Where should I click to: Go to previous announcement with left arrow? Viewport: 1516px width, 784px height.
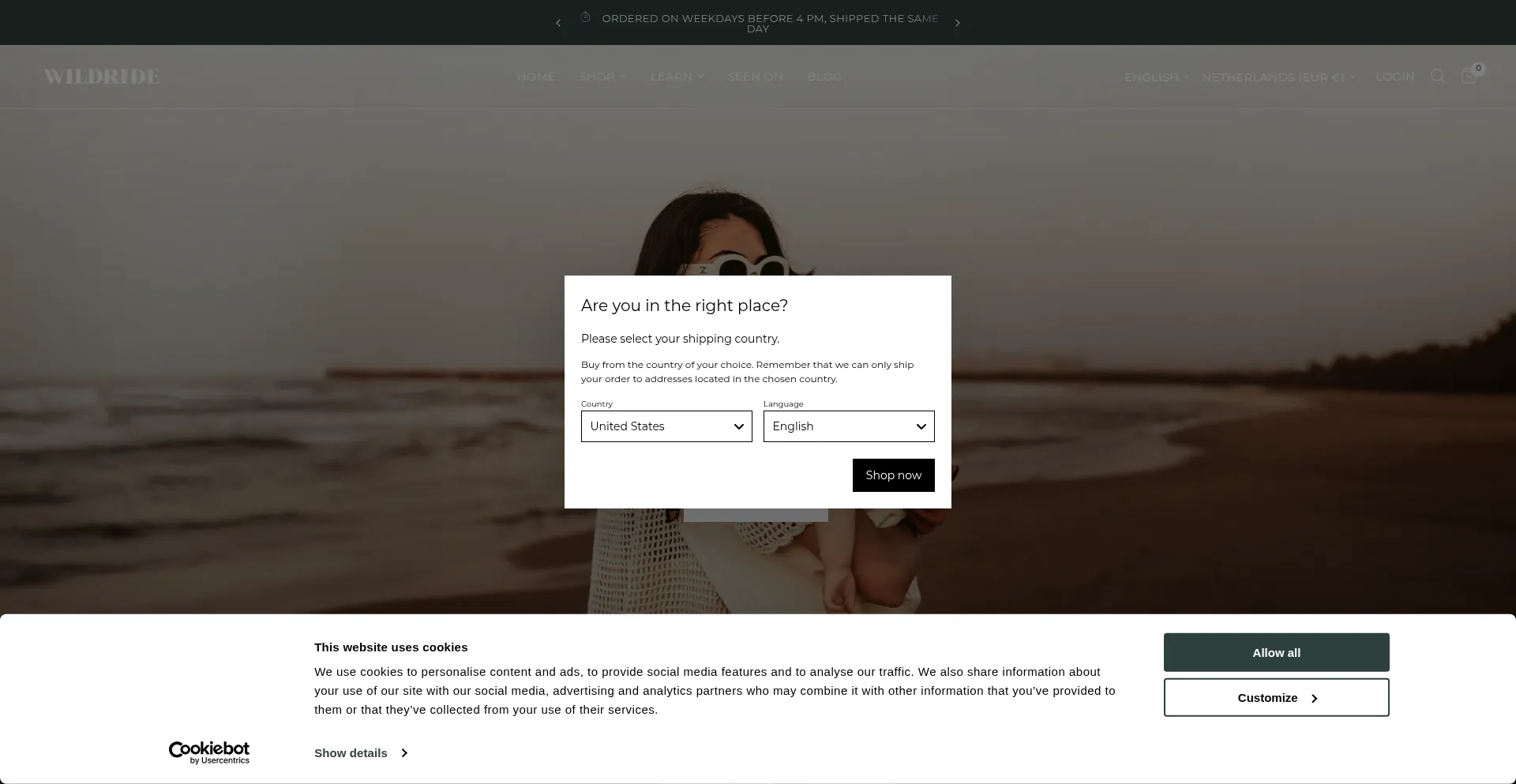(558, 23)
